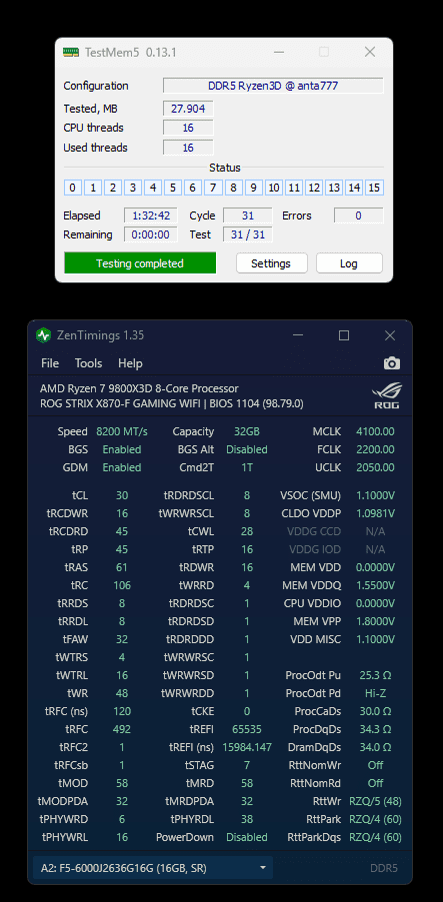Click the AMD Ryzen 7 9800X3D processor text
Screen dimensions: 443x902
pyautogui.click(x=139, y=388)
